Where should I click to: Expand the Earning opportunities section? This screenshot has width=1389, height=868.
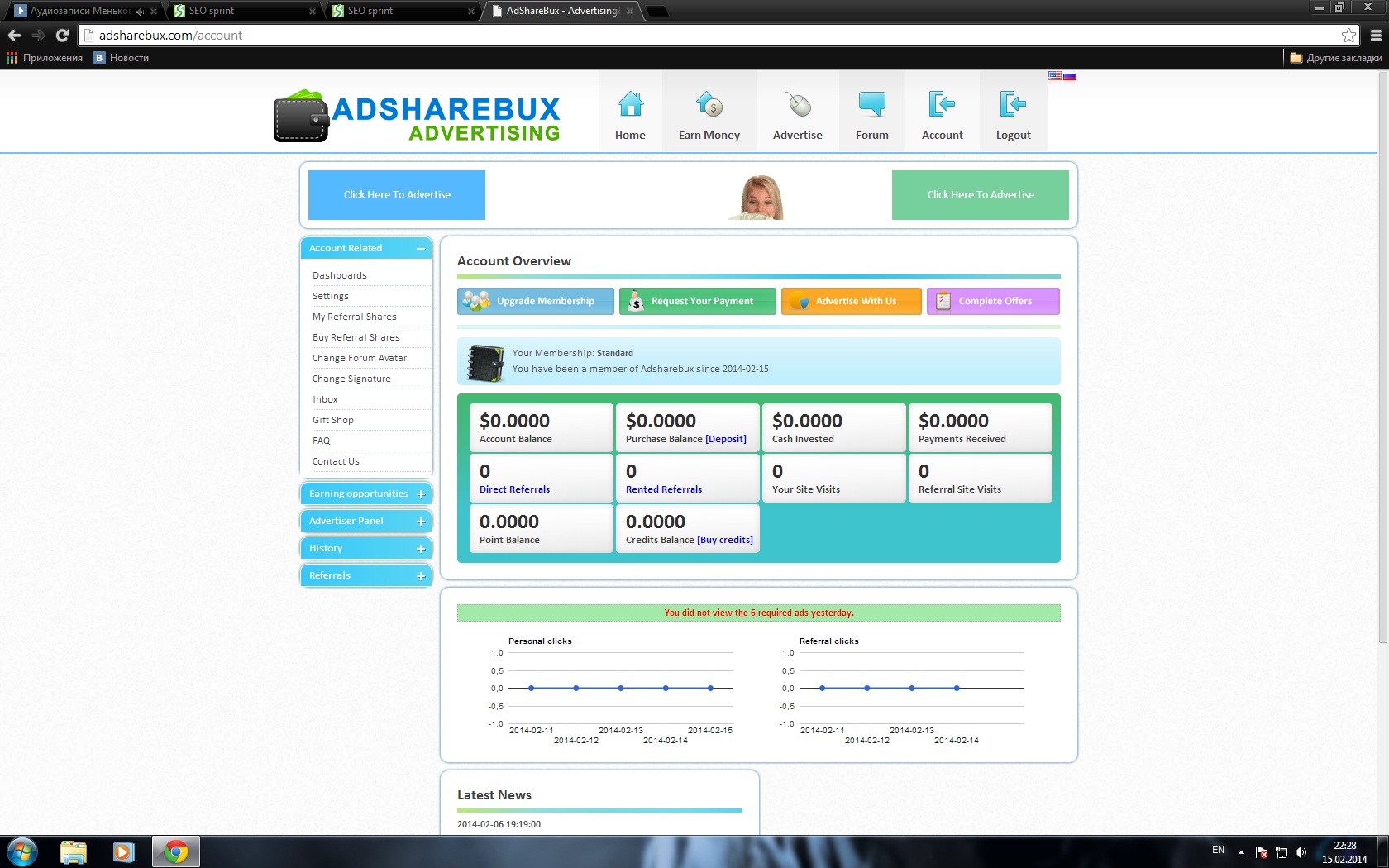coord(421,494)
